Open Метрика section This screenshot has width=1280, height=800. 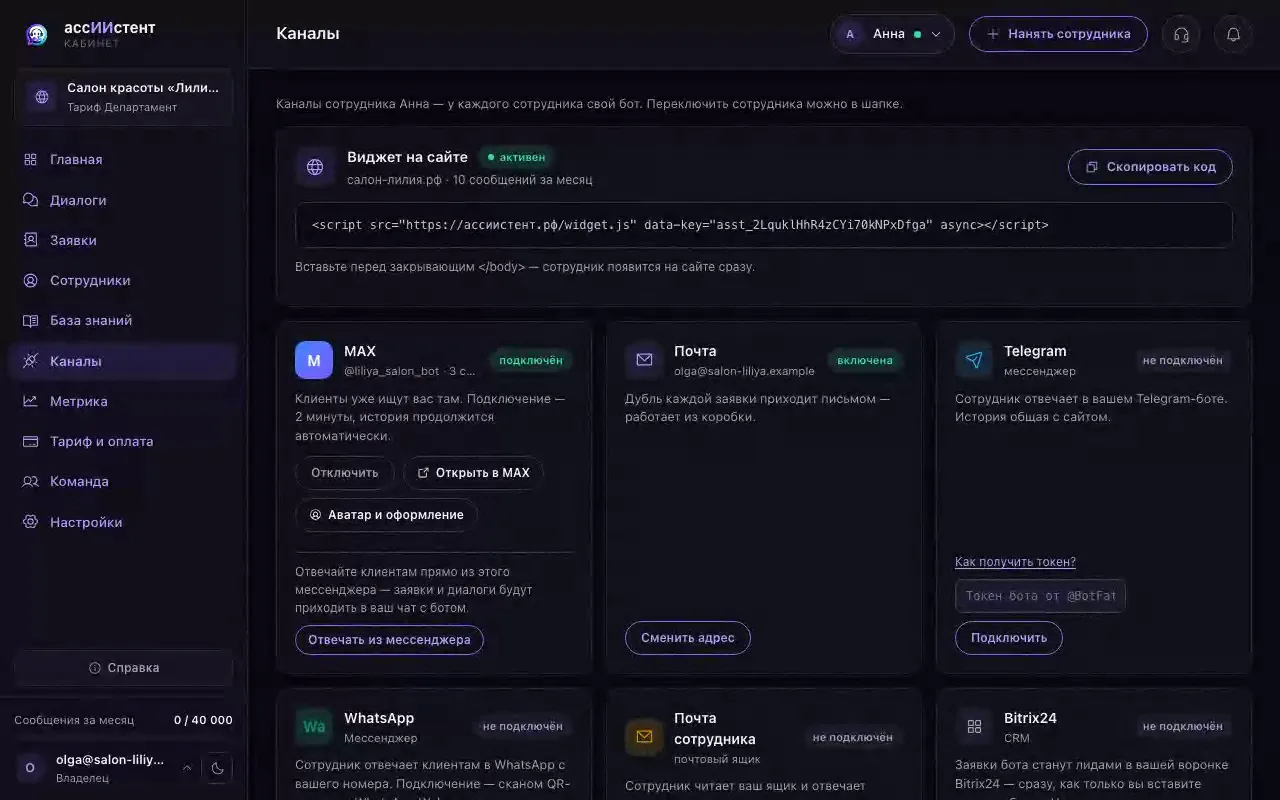pos(122,401)
